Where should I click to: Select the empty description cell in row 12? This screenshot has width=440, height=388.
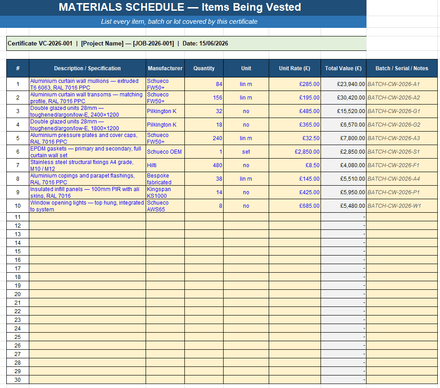pyautogui.click(x=87, y=226)
